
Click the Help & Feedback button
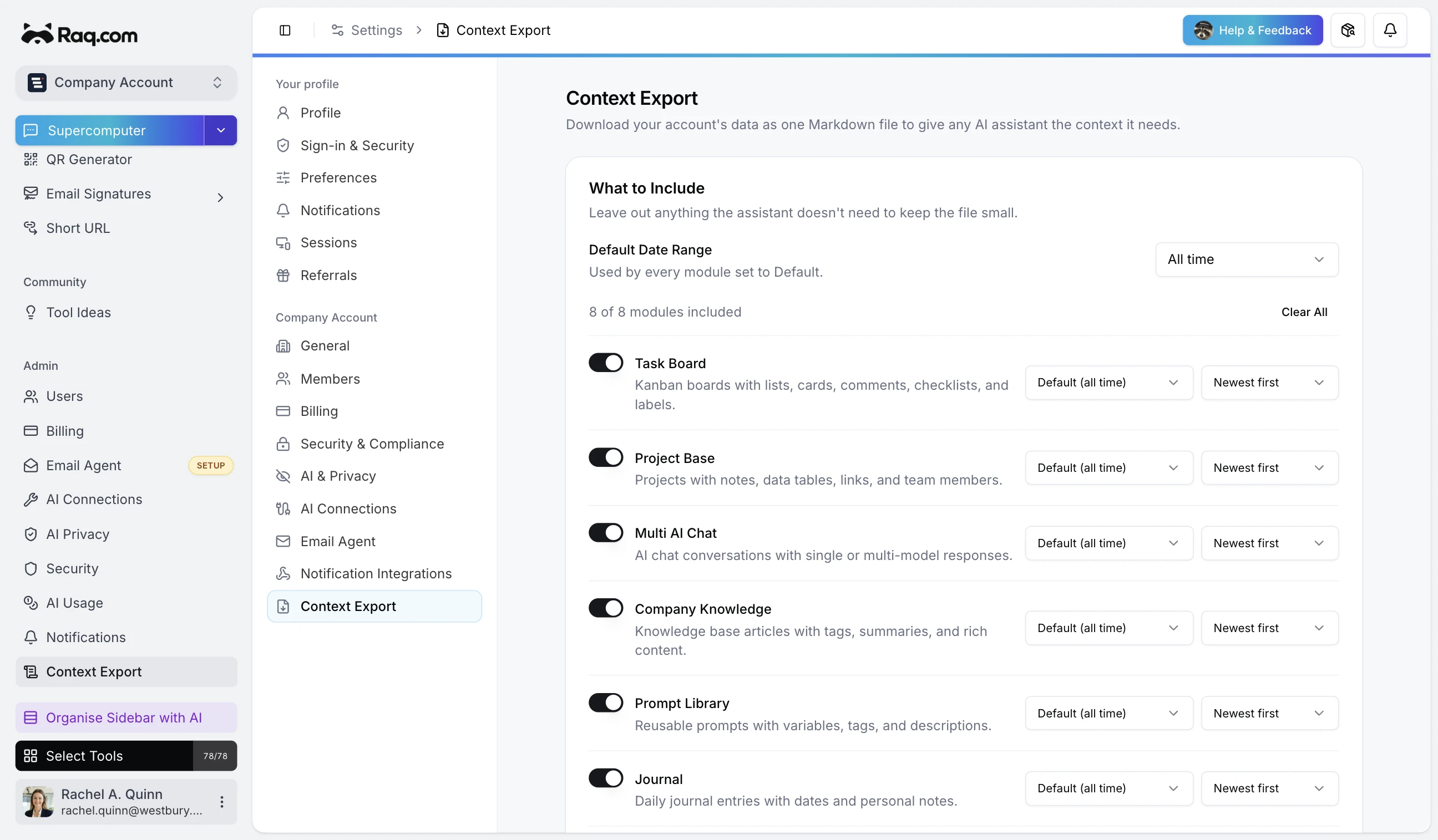[1253, 30]
